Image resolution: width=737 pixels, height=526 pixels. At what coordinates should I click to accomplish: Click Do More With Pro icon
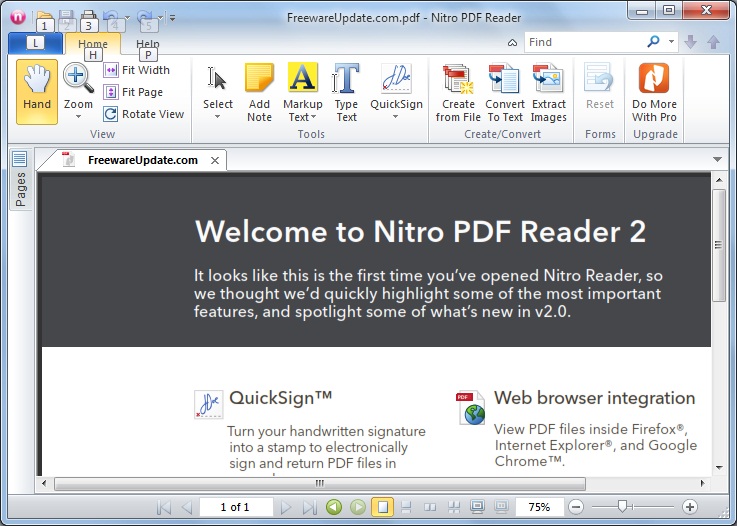[x=654, y=79]
